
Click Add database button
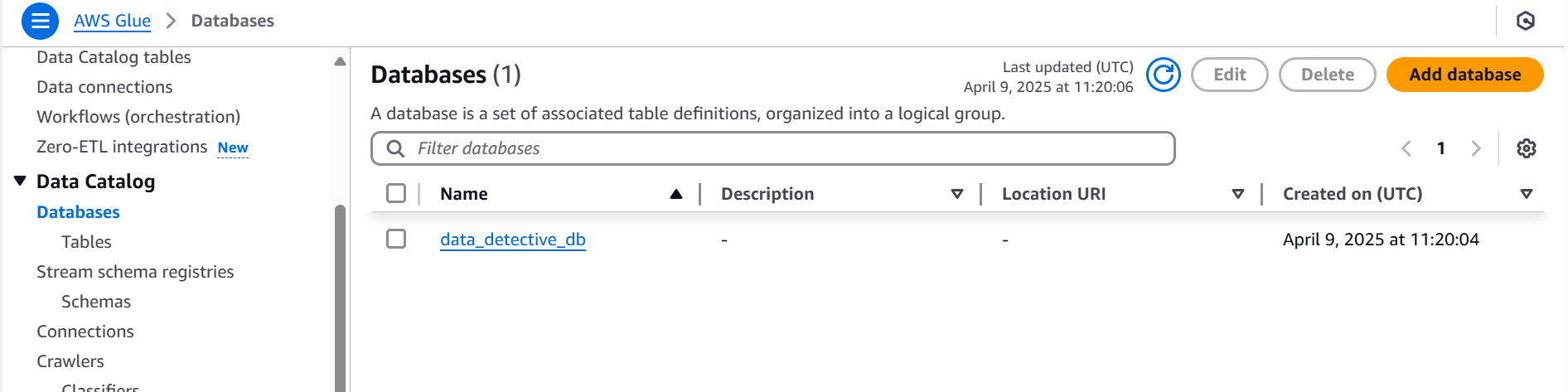pyautogui.click(x=1464, y=75)
